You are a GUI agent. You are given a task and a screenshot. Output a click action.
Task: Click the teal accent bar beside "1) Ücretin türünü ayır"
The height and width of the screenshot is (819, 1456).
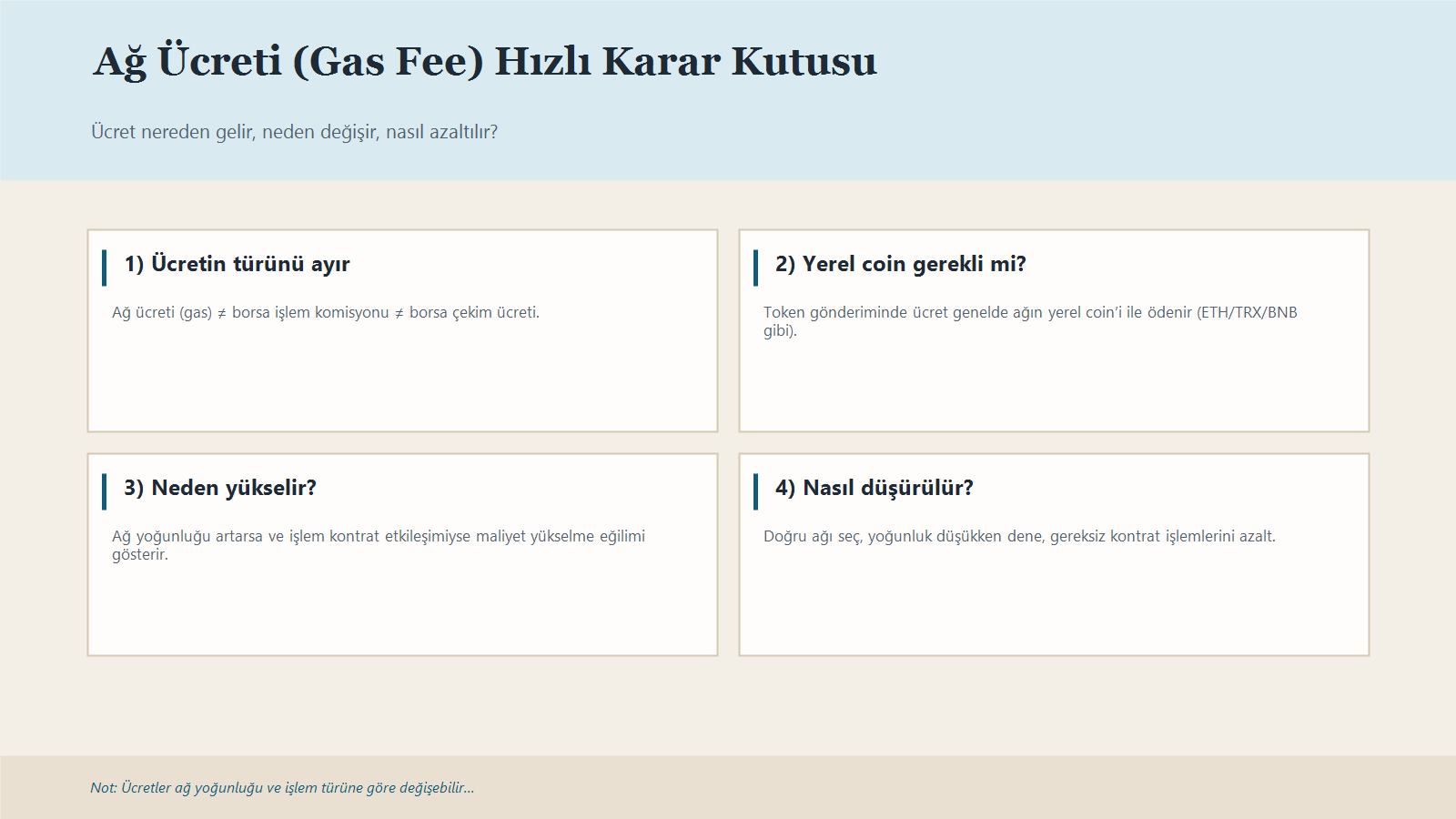tap(105, 265)
